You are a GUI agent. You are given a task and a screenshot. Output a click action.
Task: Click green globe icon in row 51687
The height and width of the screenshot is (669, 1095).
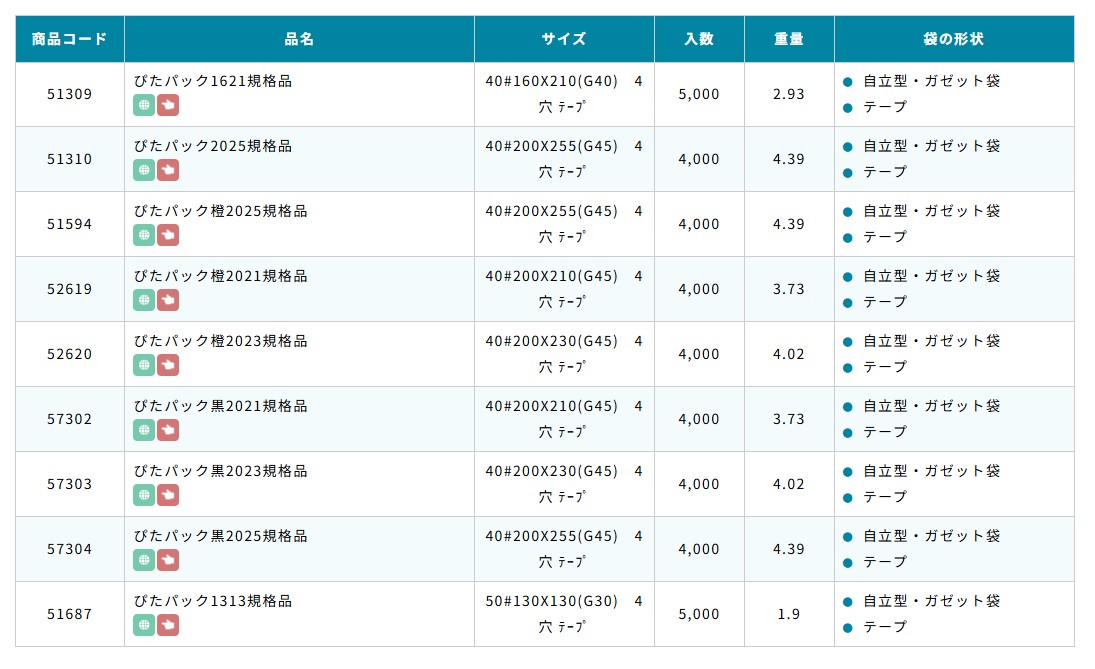[144, 625]
